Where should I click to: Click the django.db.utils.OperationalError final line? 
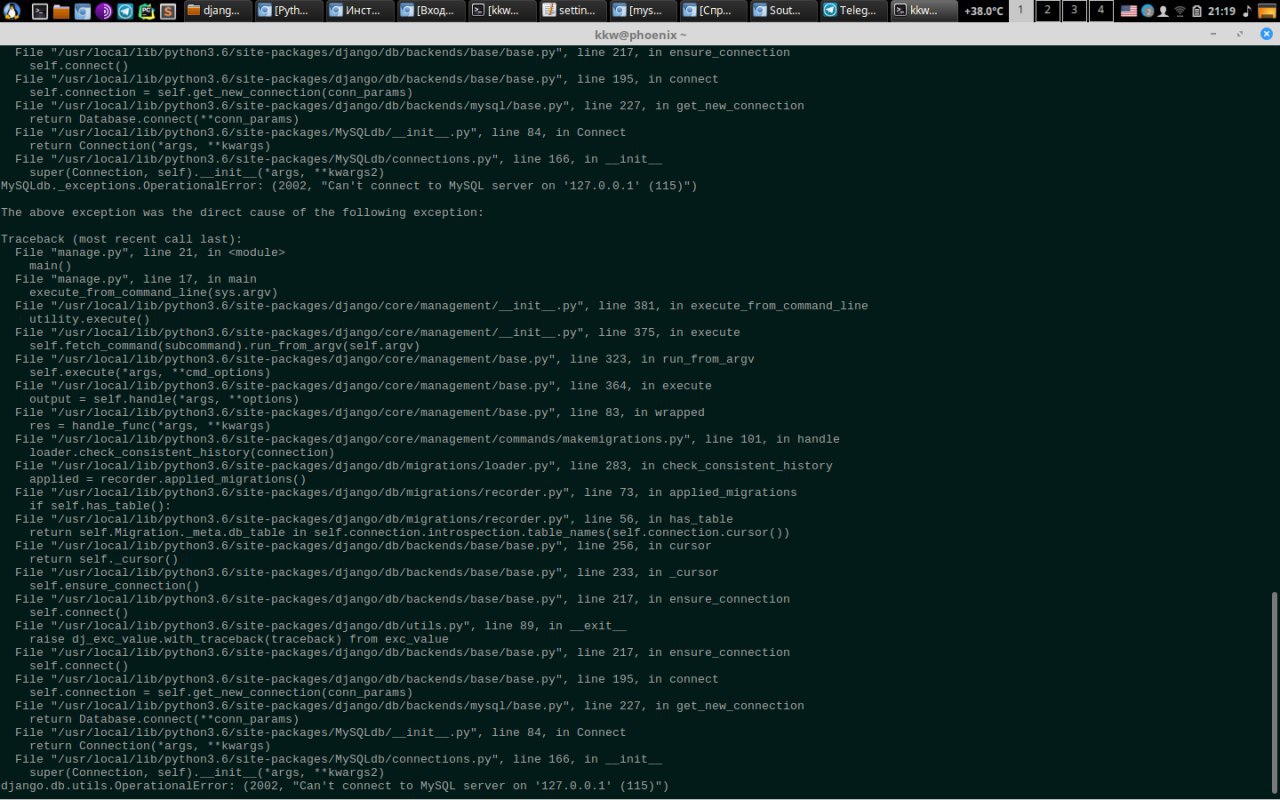(x=335, y=786)
